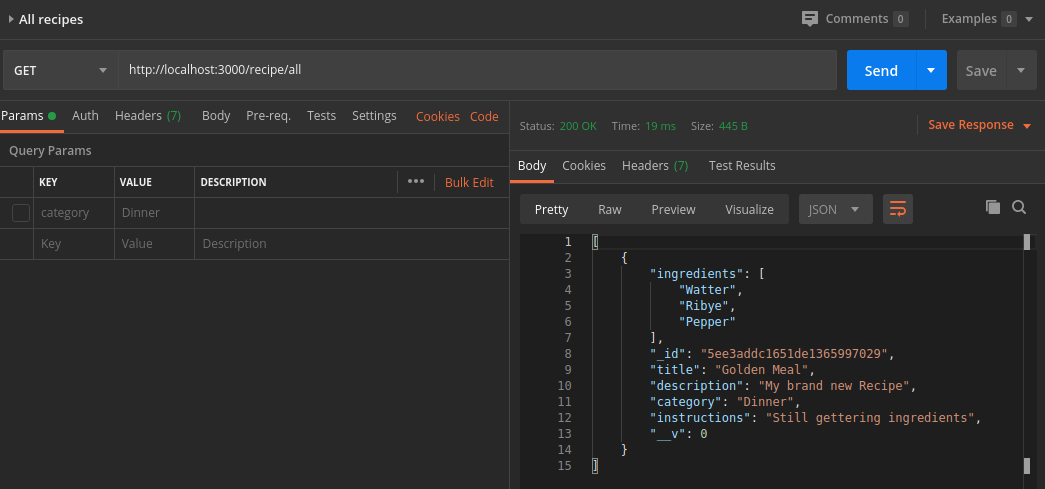The width and height of the screenshot is (1045, 489).
Task: Click the DESCRIPTION column header
Action: (x=233, y=182)
